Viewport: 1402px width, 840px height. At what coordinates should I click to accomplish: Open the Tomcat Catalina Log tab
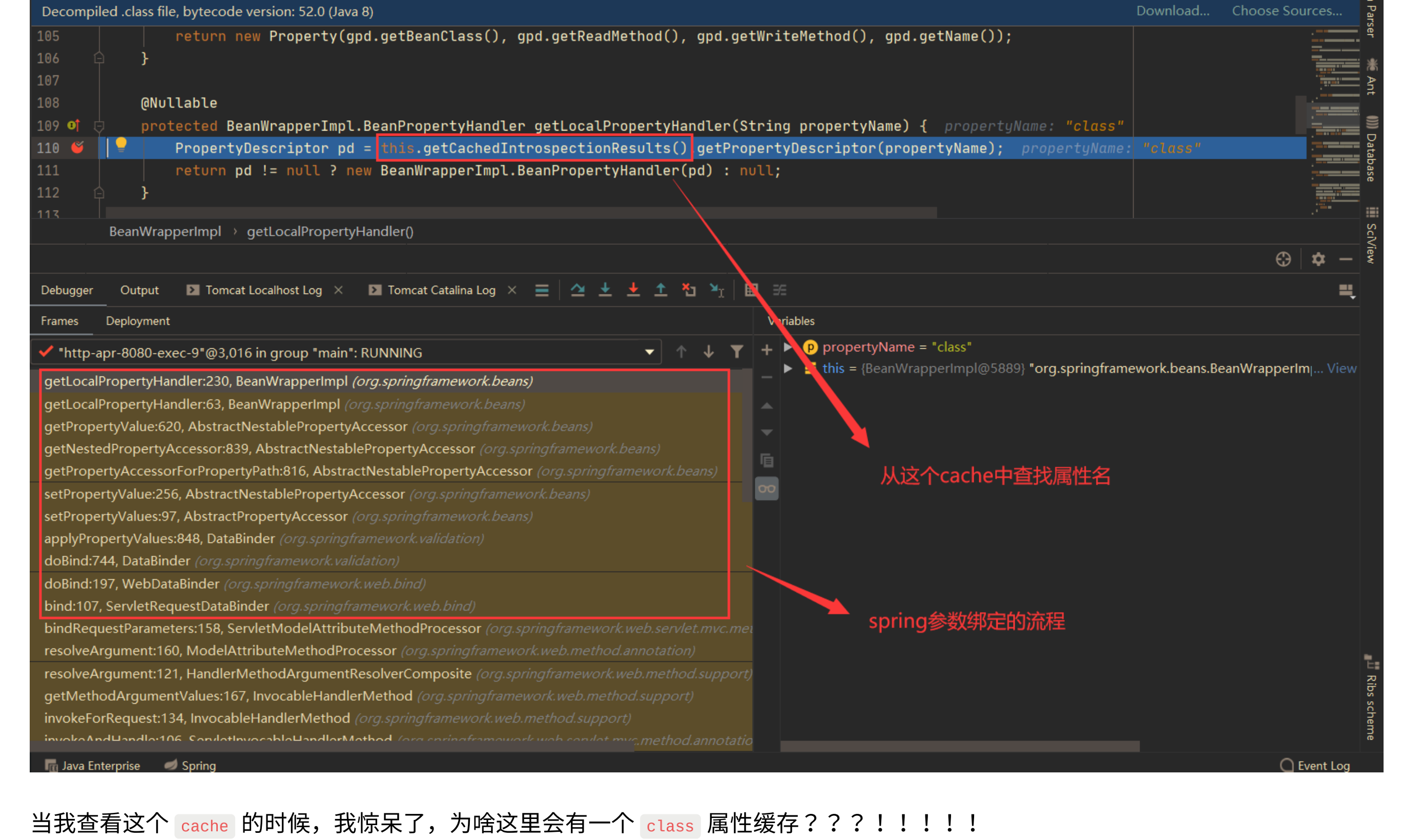(x=441, y=290)
